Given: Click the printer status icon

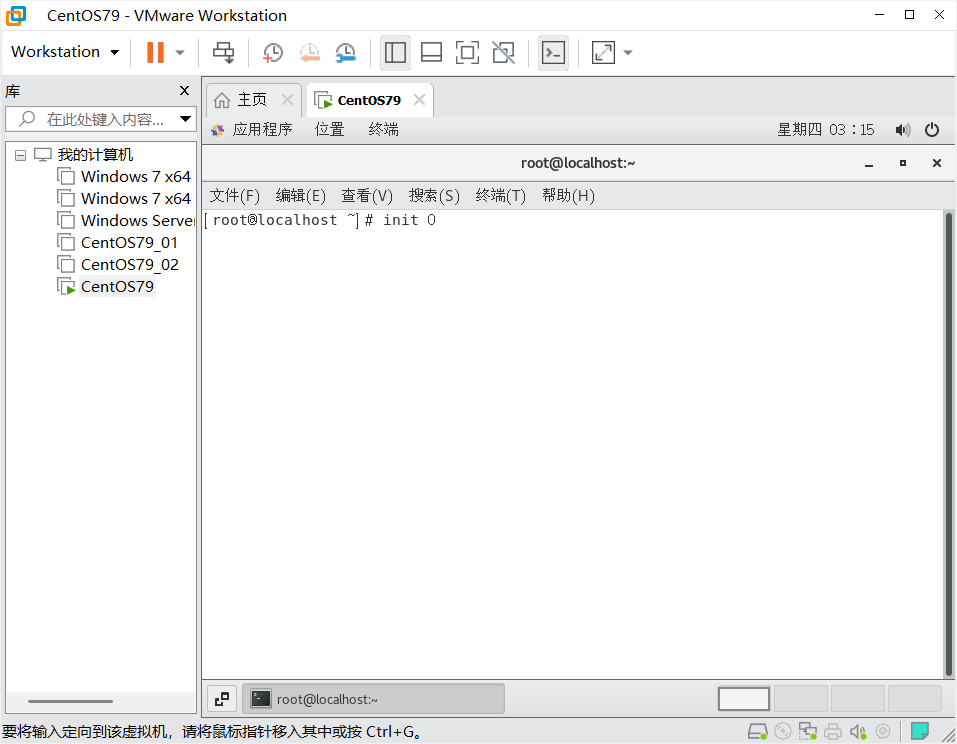Looking at the screenshot, I should click(832, 731).
